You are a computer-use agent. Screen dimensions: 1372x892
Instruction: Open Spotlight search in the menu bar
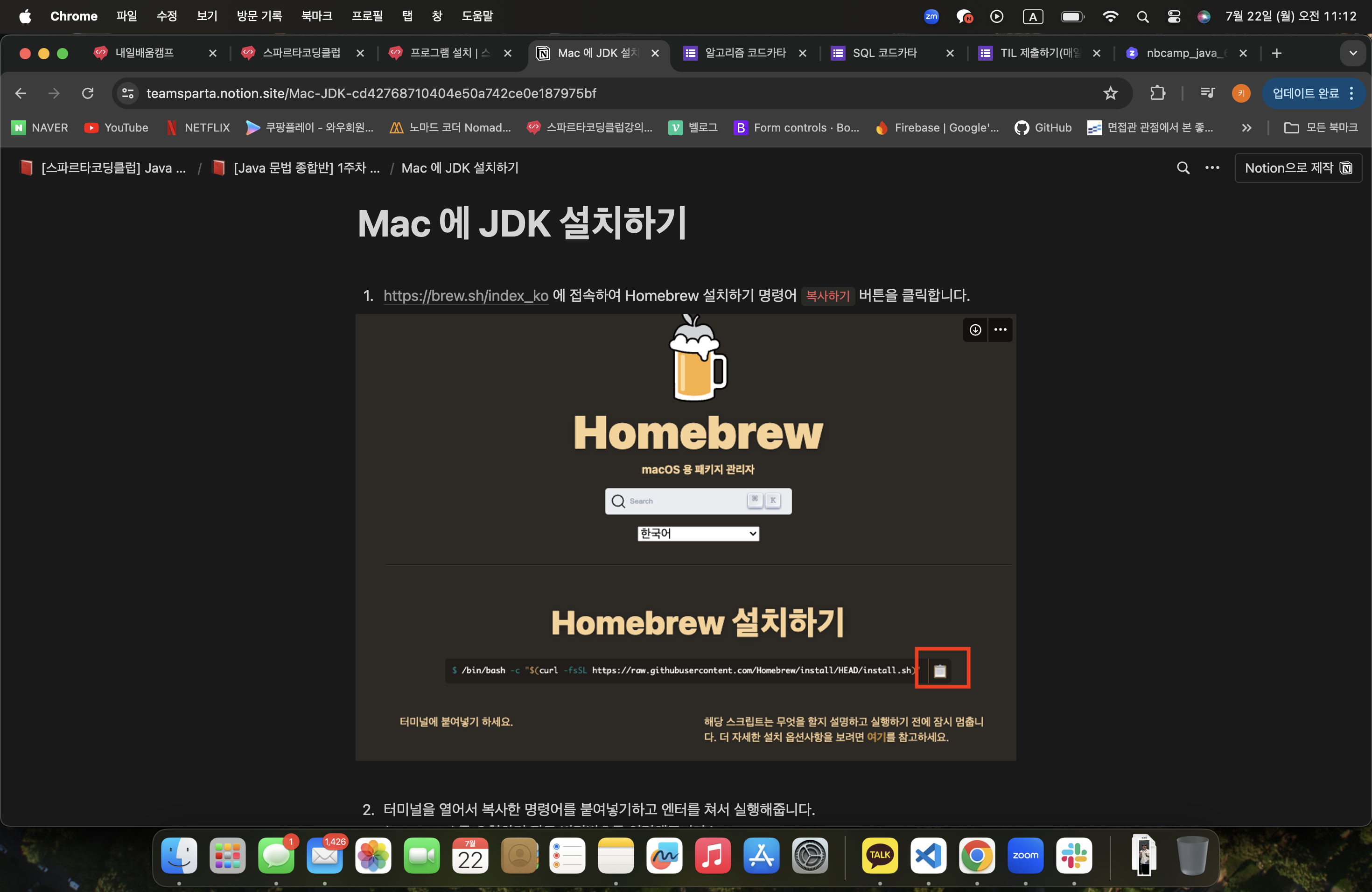tap(1142, 17)
